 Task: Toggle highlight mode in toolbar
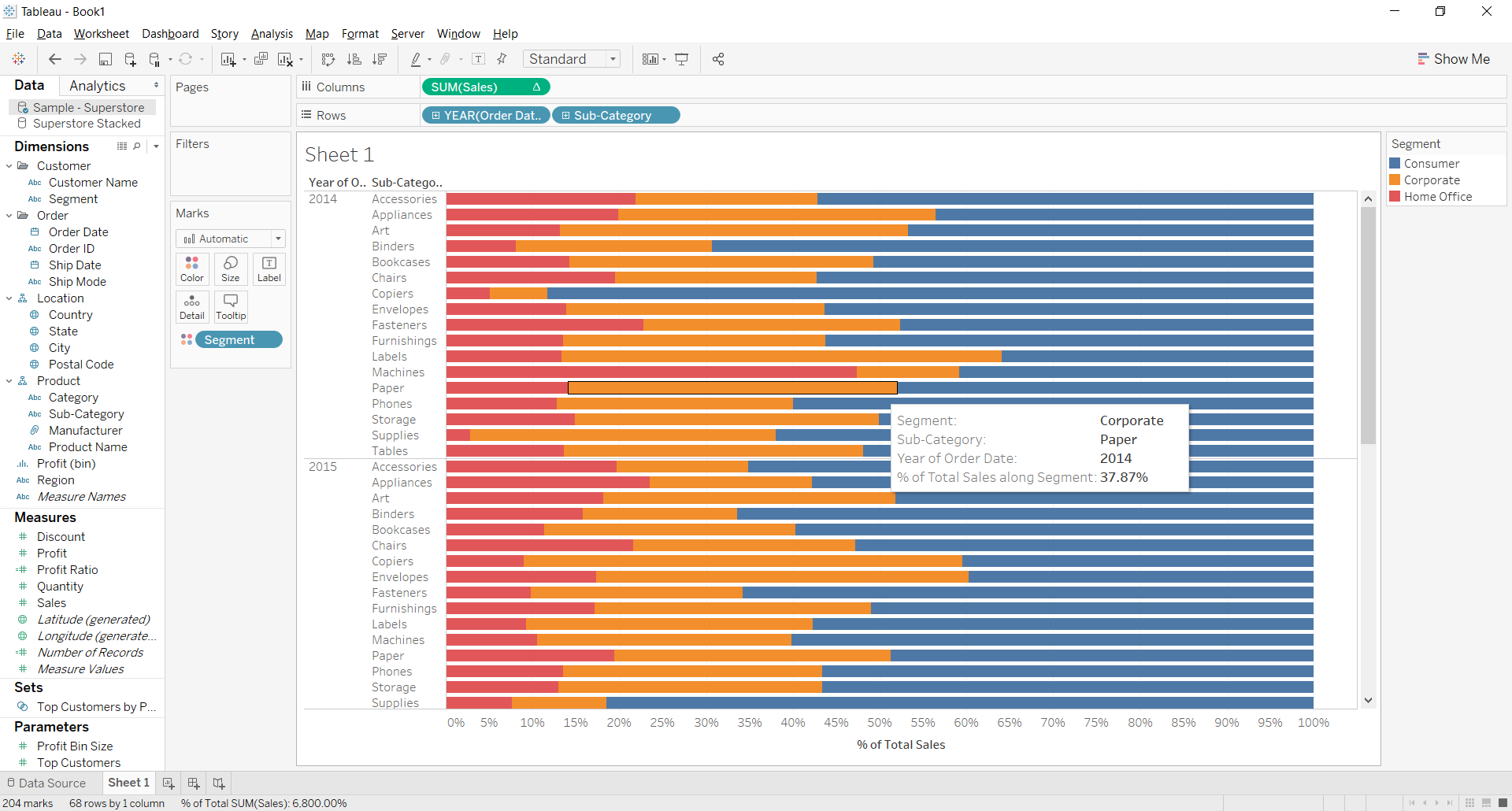(417, 58)
